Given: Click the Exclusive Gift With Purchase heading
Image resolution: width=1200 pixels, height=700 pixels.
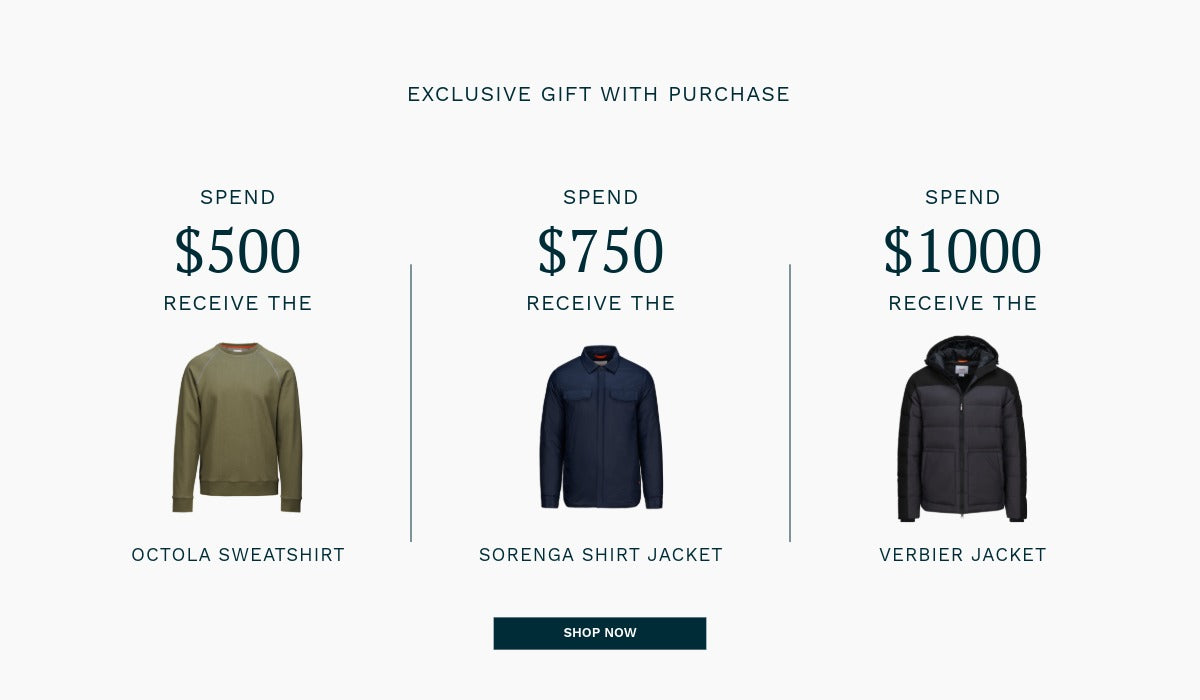Looking at the screenshot, I should pos(598,94).
